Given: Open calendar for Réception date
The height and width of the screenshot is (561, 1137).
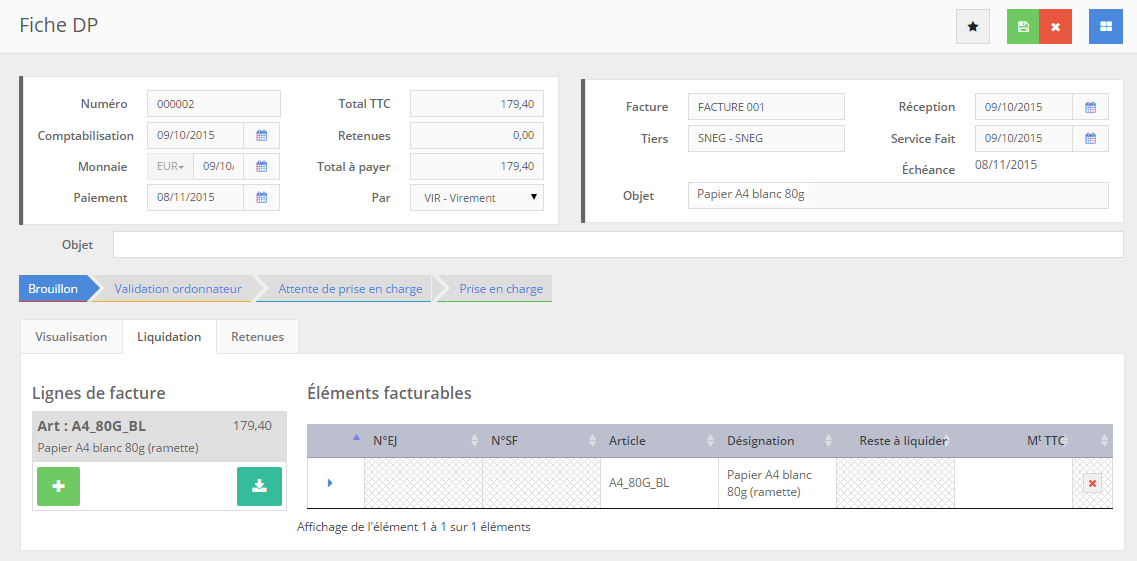Looking at the screenshot, I should click(1090, 107).
